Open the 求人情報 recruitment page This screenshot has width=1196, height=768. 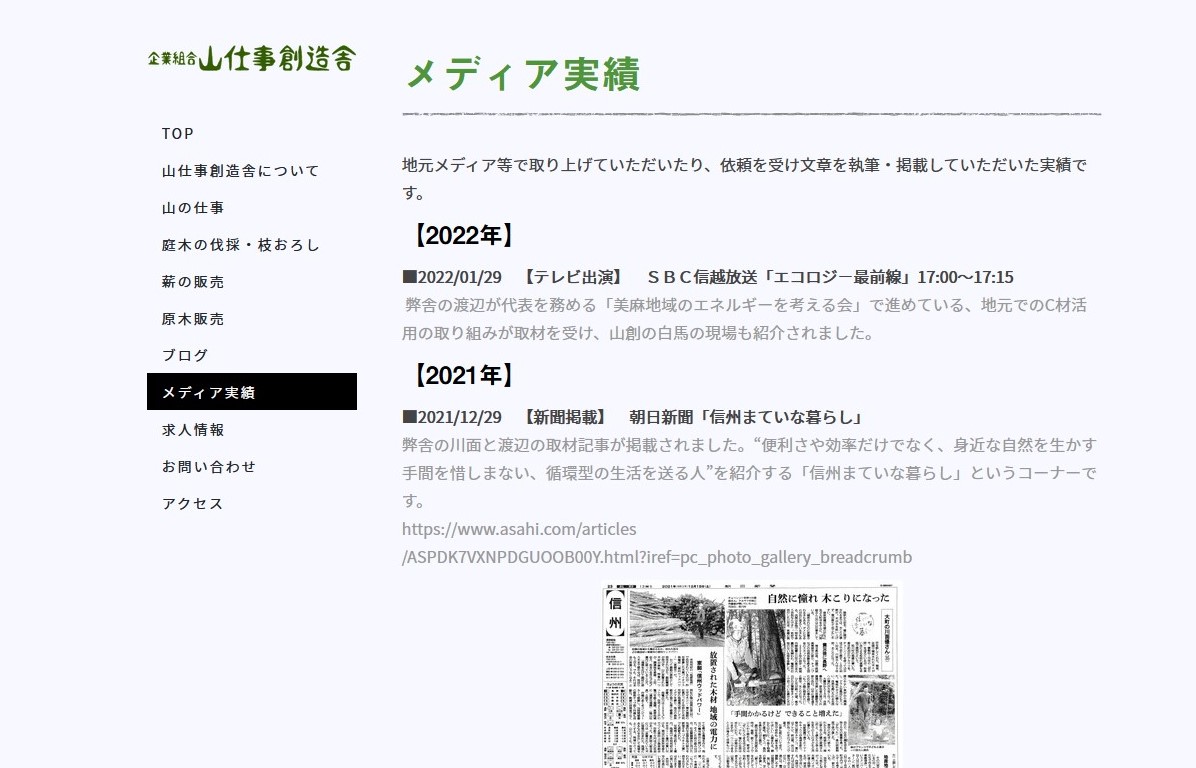pos(192,429)
